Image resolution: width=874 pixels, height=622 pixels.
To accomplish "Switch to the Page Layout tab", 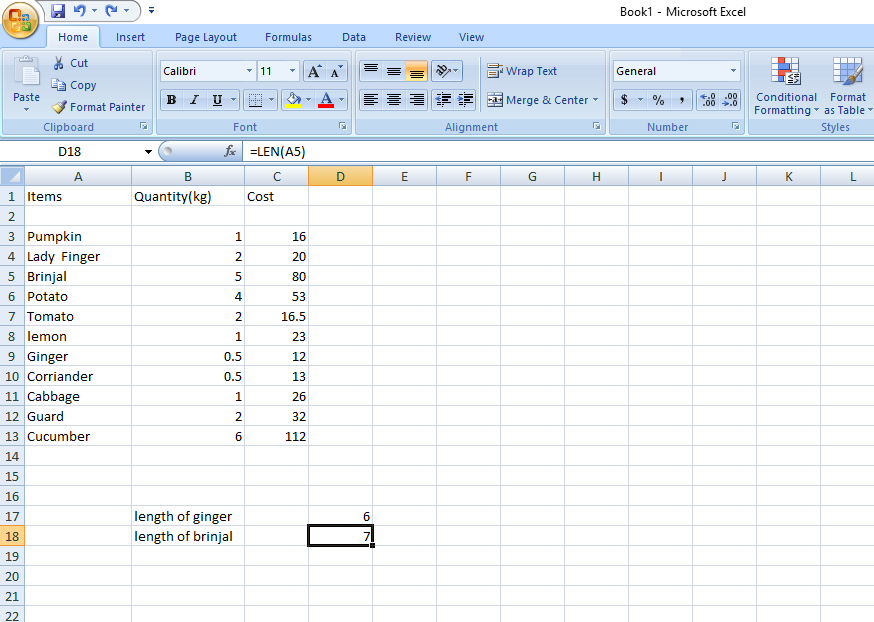I will click(206, 37).
